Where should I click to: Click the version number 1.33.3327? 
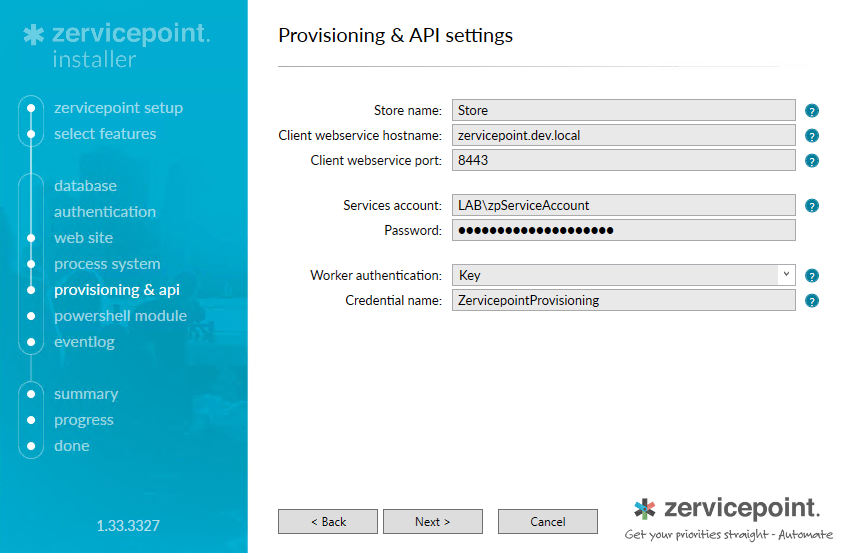point(128,526)
